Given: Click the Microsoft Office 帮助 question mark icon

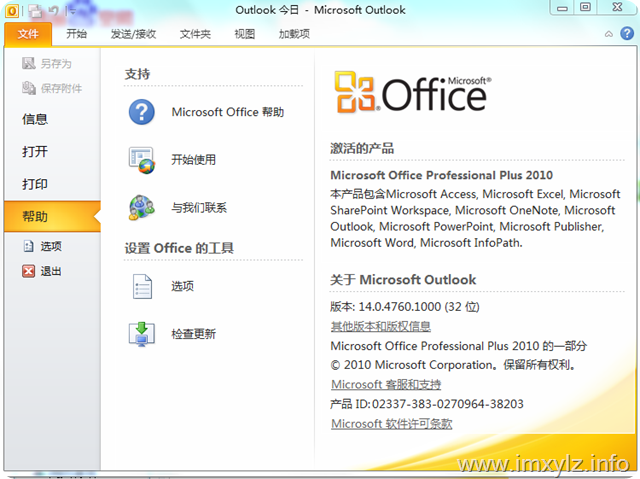Looking at the screenshot, I should [141, 112].
